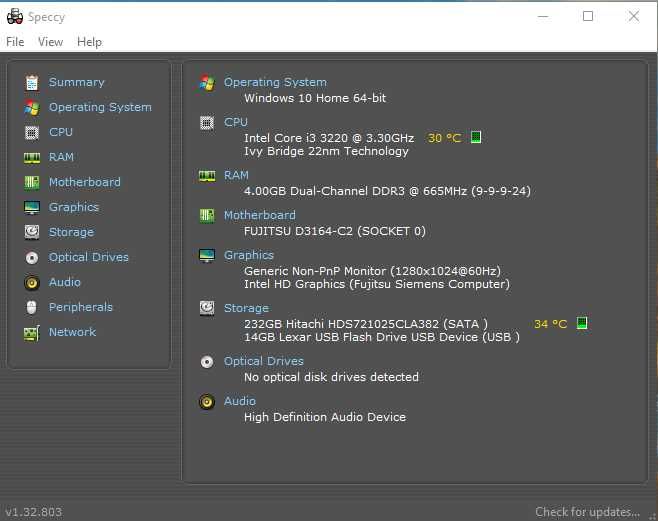View Audio section from sidebar
The image size is (658, 521).
pyautogui.click(x=65, y=282)
